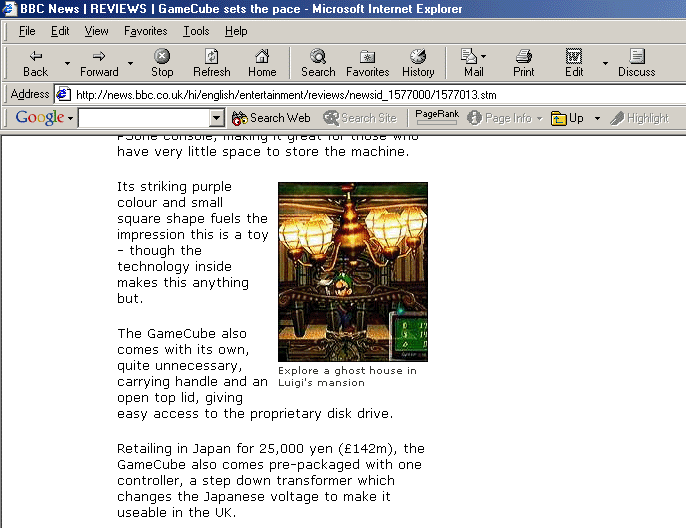686x528 pixels.
Task: Click into the Google toolbar search field
Action: click(x=144, y=118)
